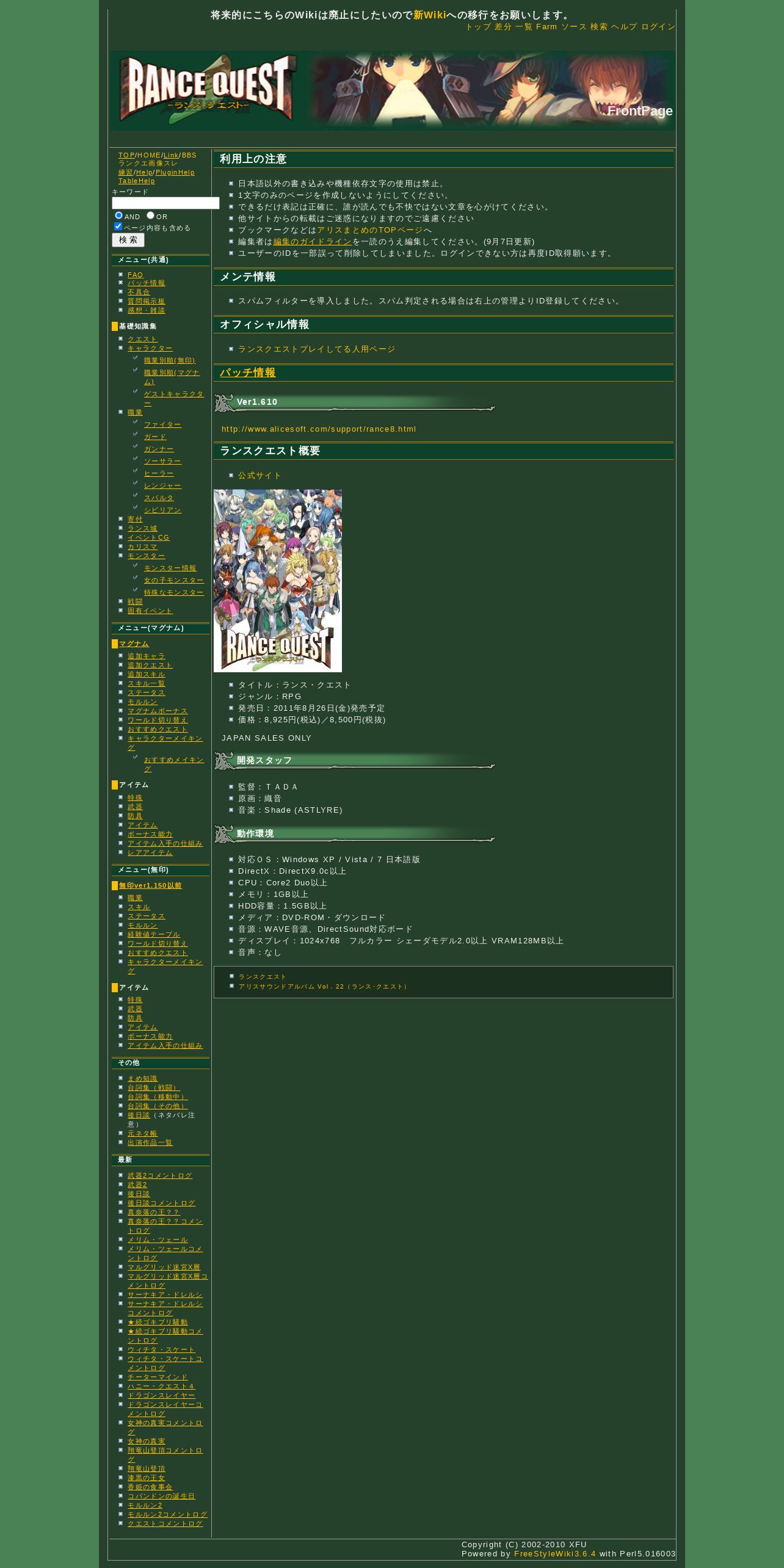
Task: Open the ヘルプ top menu link
Action: coord(624,27)
